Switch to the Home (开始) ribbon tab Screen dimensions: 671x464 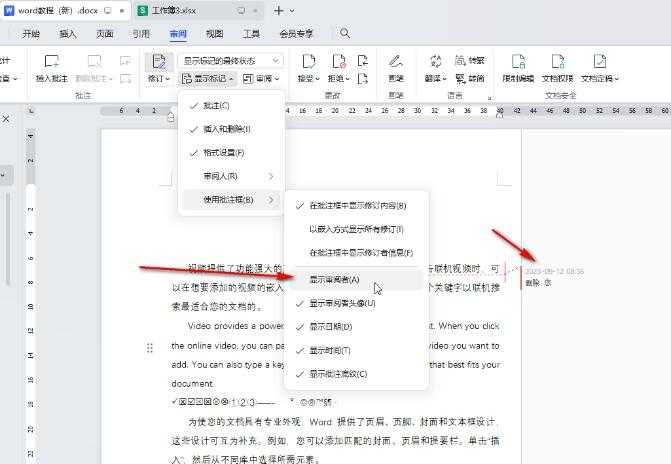point(31,33)
